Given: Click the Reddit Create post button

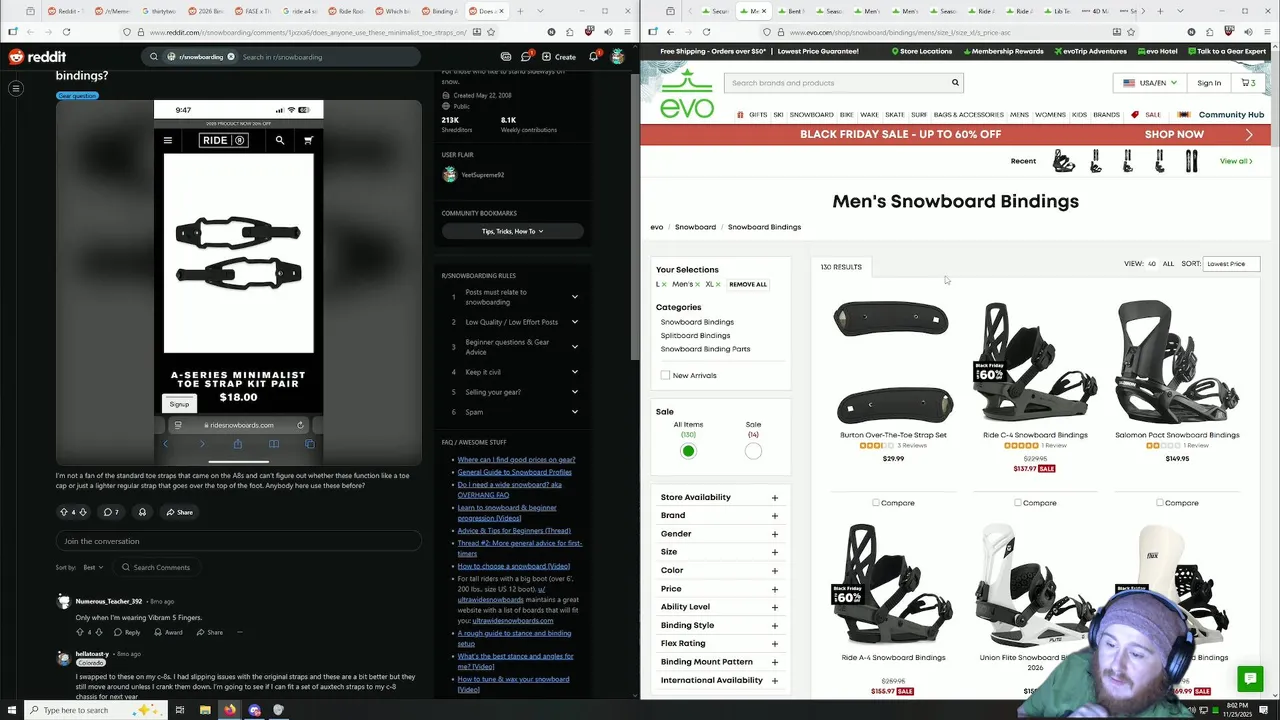Looking at the screenshot, I should coord(559,57).
